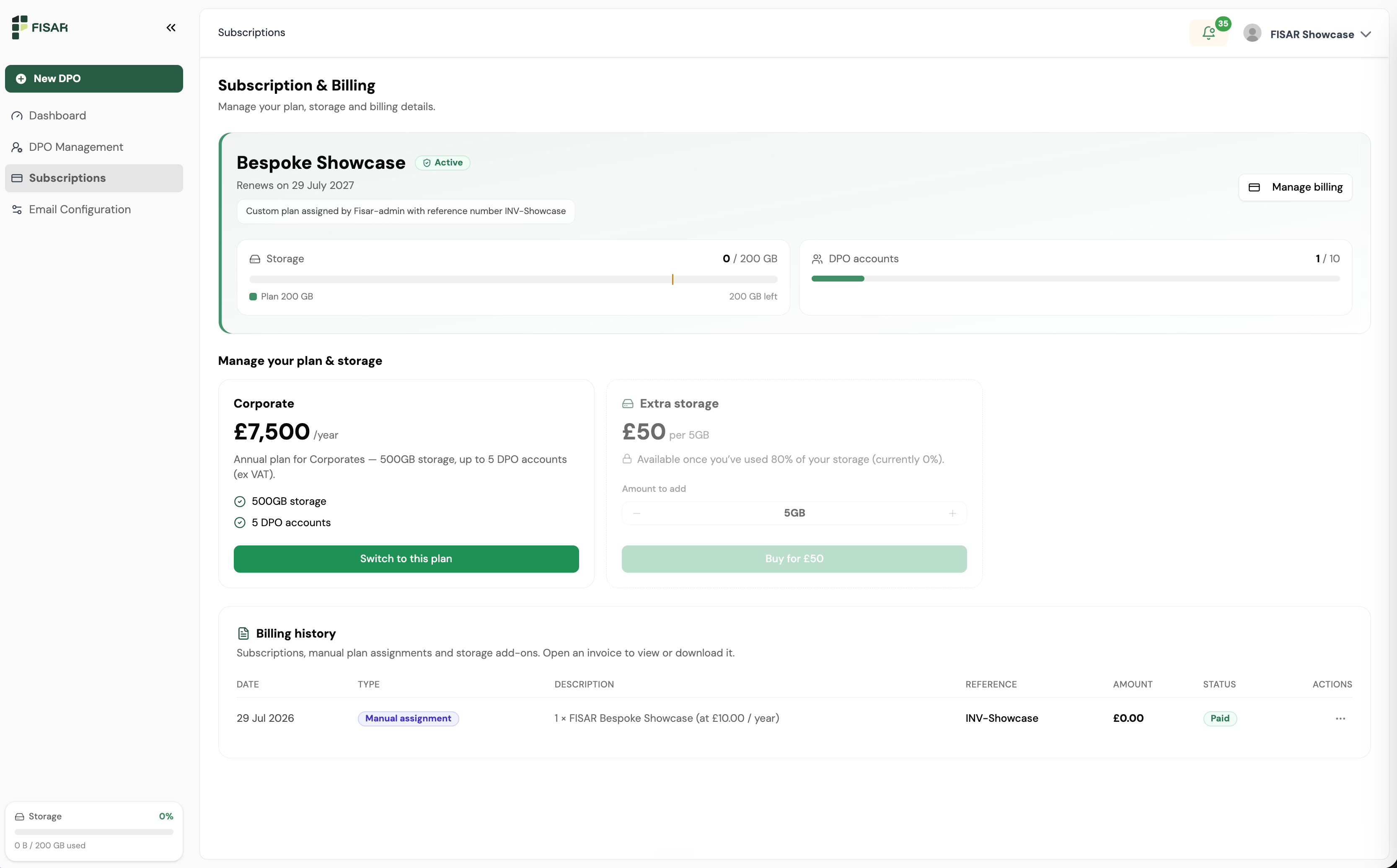Click the INV-Showcase reference cell

point(1002,718)
